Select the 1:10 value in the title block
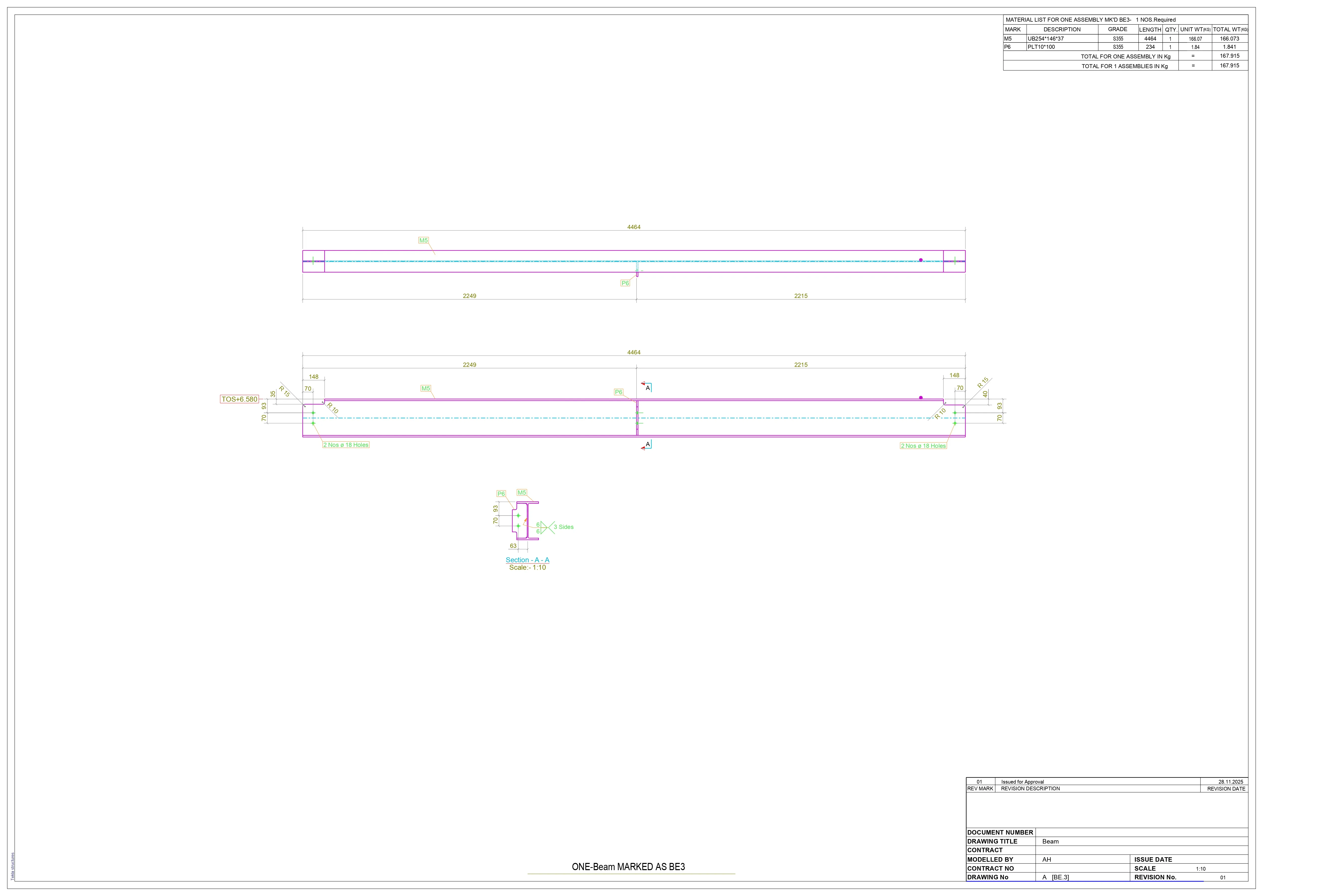Viewport: 1343px width, 896px height. click(1201, 869)
